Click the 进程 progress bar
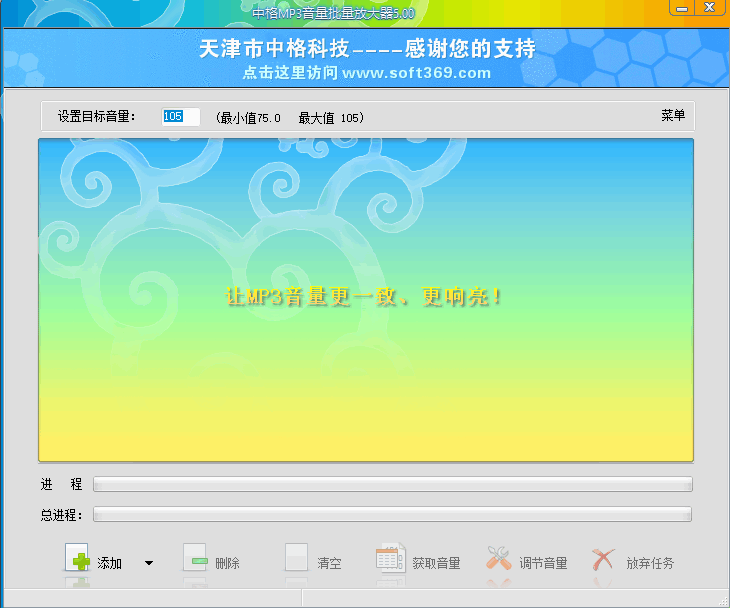Viewport: 730px width, 608px height. pyautogui.click(x=392, y=484)
